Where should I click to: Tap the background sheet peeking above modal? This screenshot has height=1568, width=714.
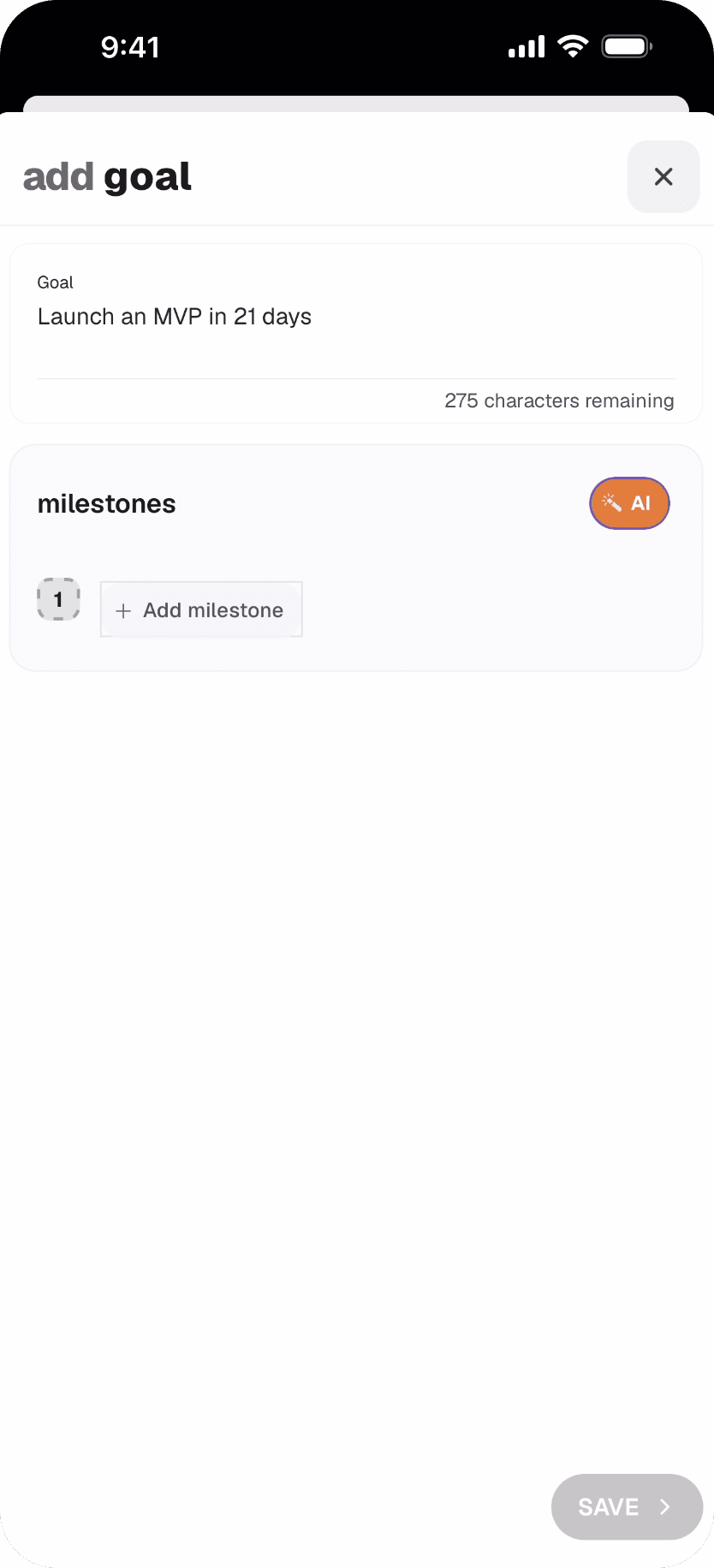click(x=356, y=104)
